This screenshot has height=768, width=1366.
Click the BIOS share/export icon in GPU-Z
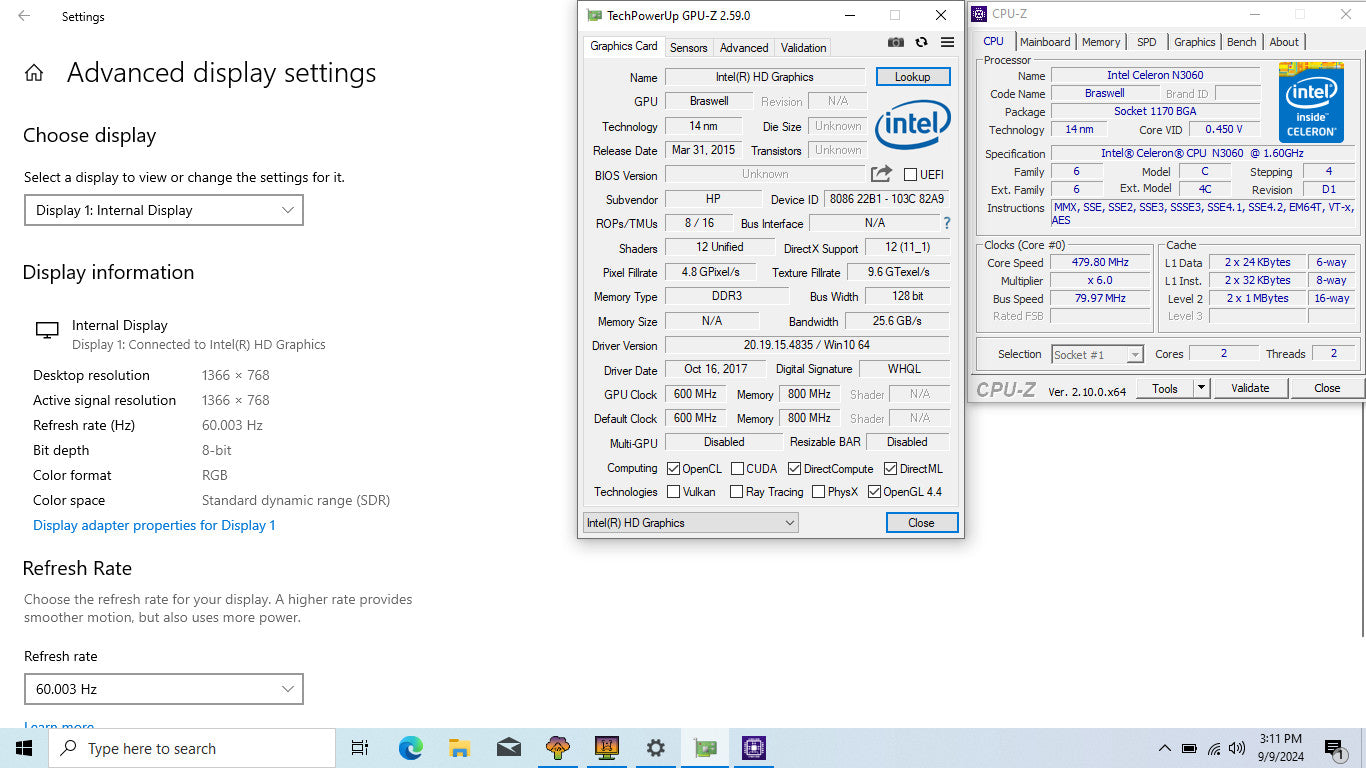coord(881,174)
